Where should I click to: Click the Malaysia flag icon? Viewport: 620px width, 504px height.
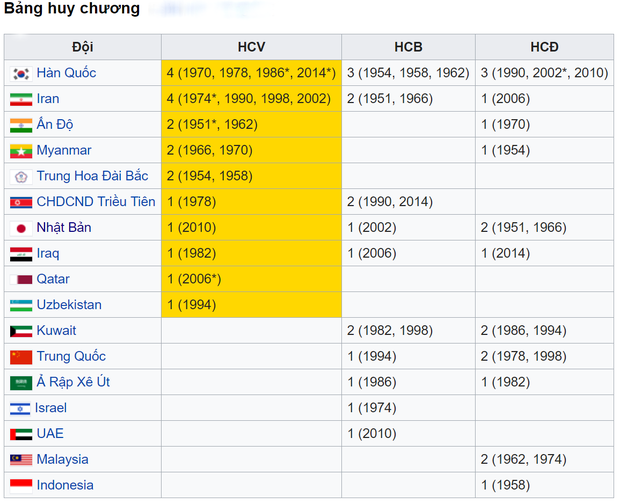21,460
